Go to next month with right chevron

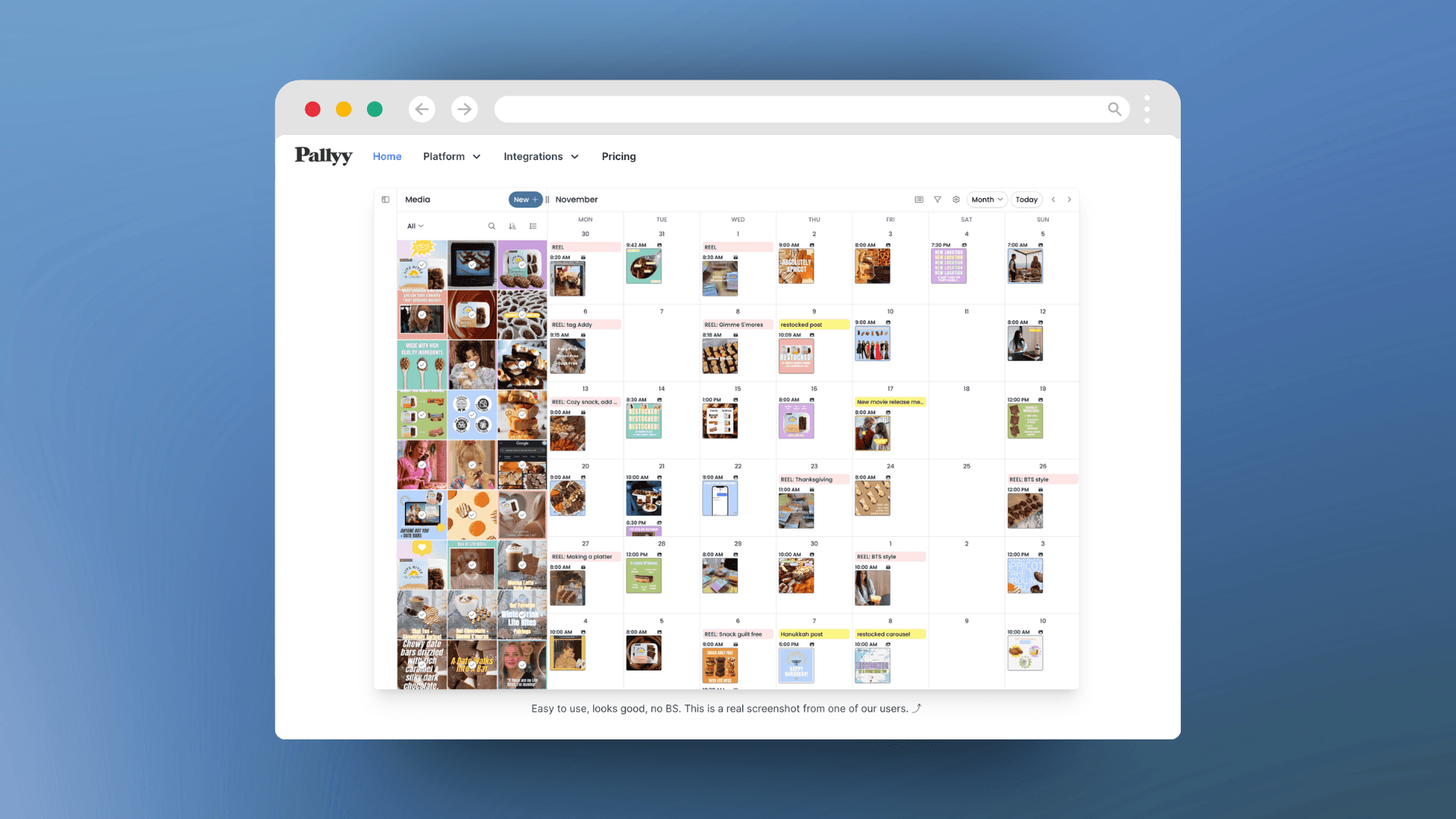(1069, 199)
